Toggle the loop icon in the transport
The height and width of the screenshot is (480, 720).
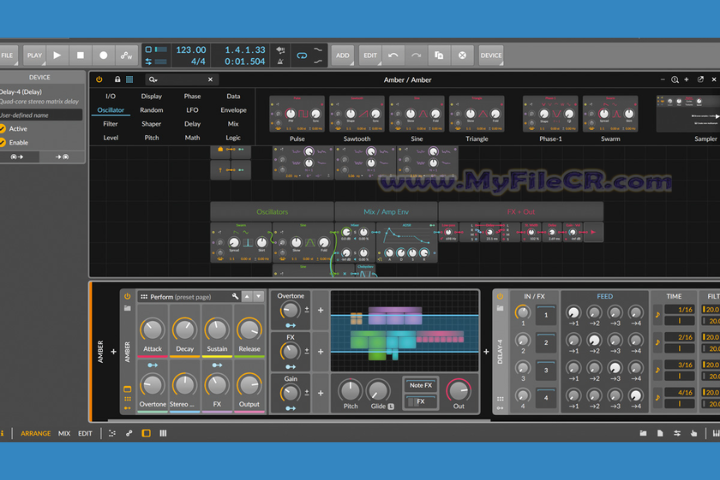tap(301, 56)
